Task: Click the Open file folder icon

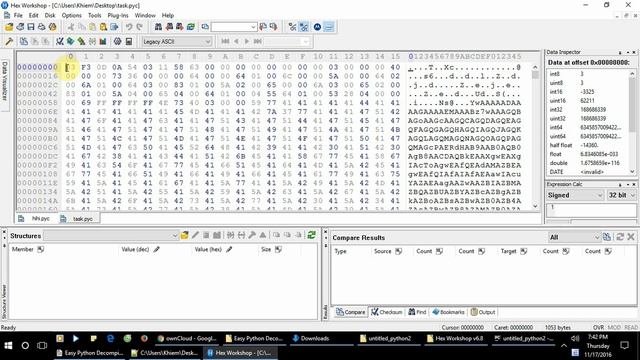Action: click(9, 27)
